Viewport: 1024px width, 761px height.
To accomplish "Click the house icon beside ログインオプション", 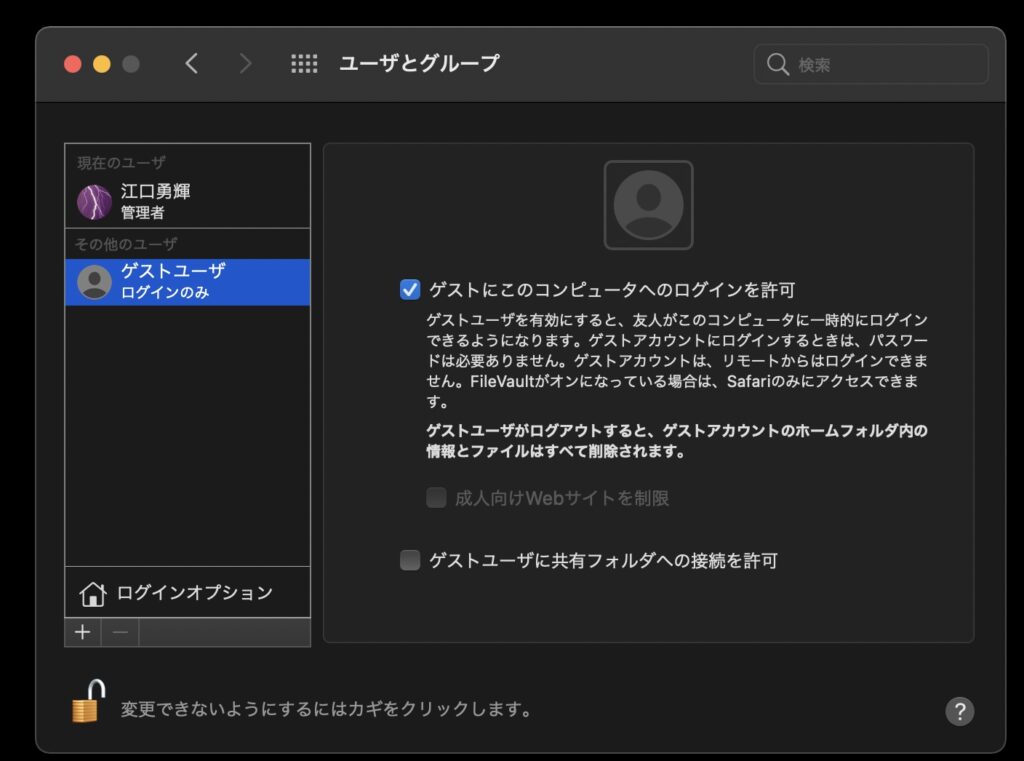I will [x=92, y=594].
